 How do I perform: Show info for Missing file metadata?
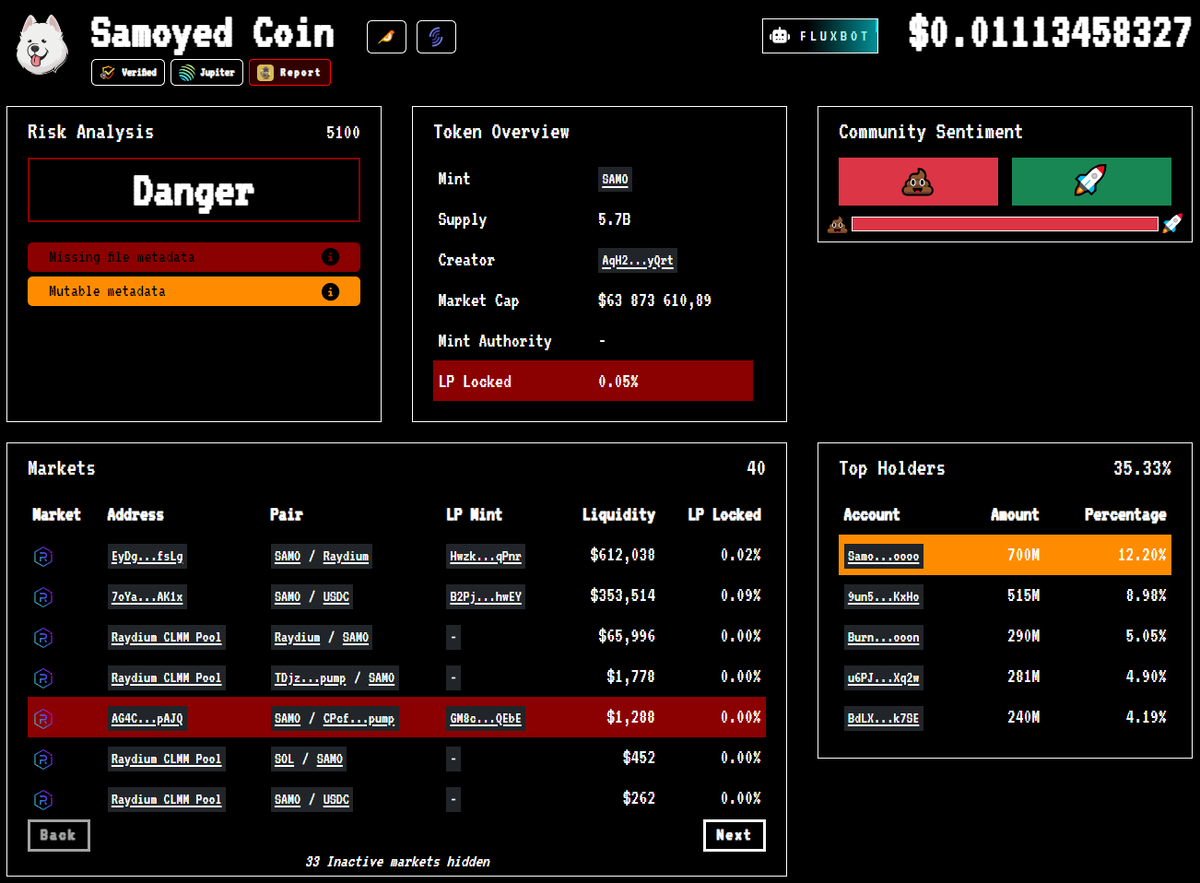[330, 257]
